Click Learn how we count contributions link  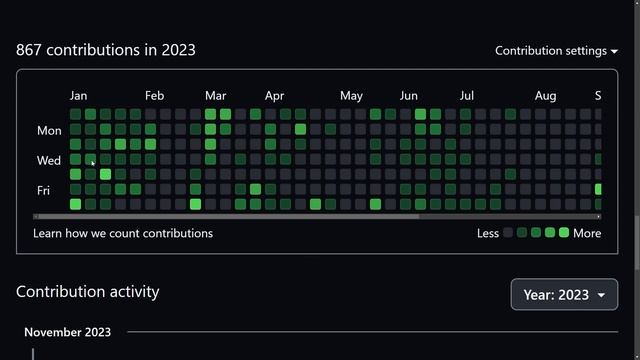(123, 233)
